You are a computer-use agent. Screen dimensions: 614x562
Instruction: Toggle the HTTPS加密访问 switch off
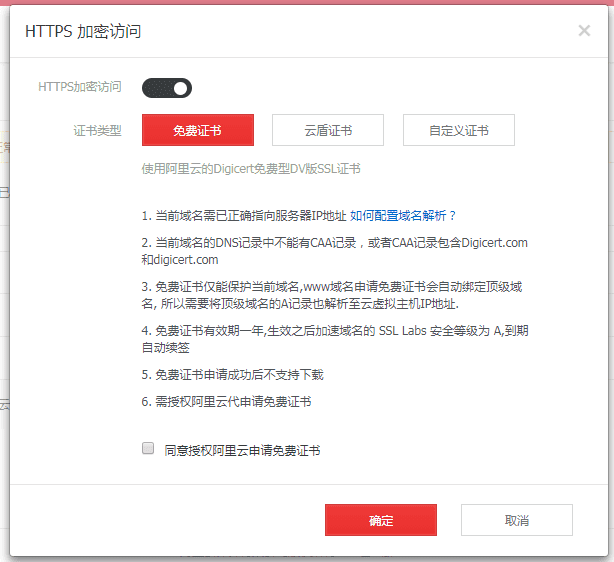pos(167,88)
